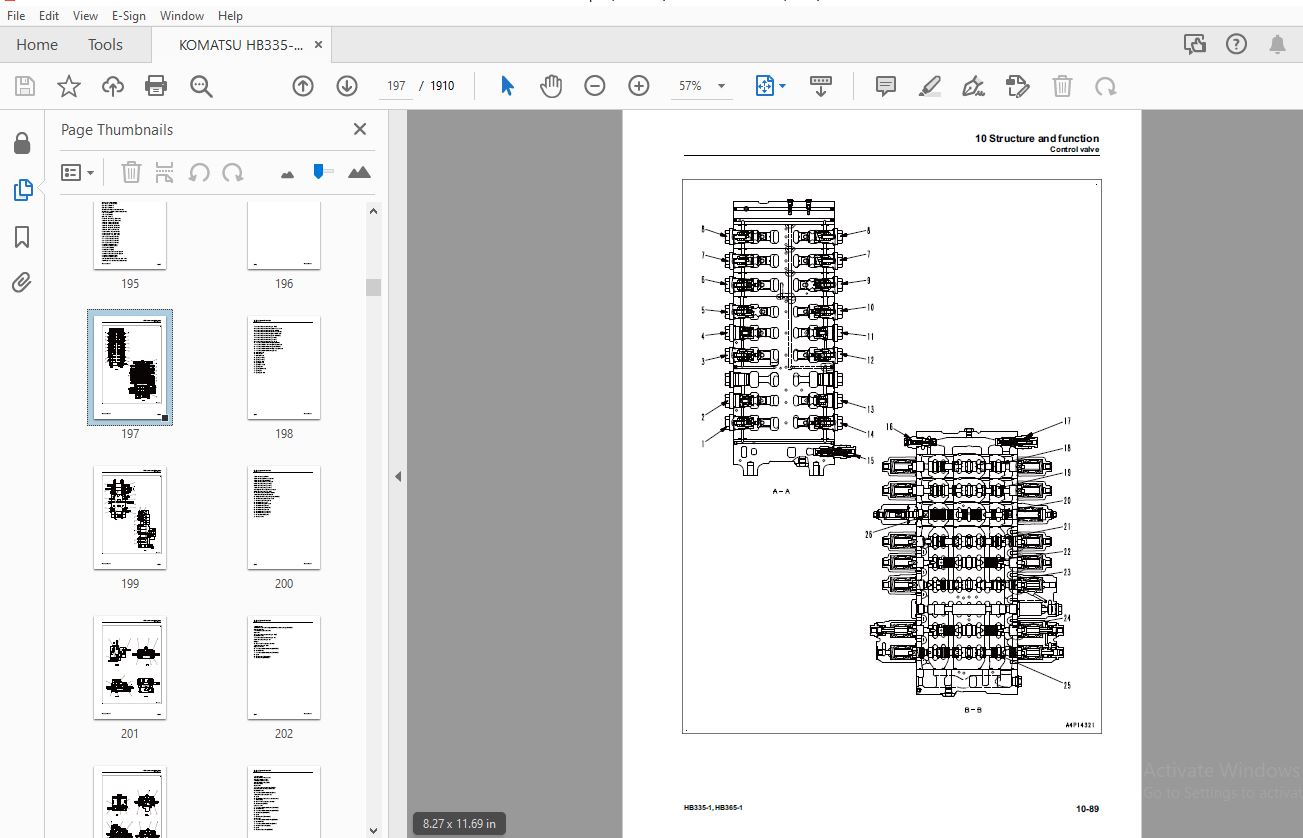
Task: Switch to the Tools tab
Action: point(105,44)
